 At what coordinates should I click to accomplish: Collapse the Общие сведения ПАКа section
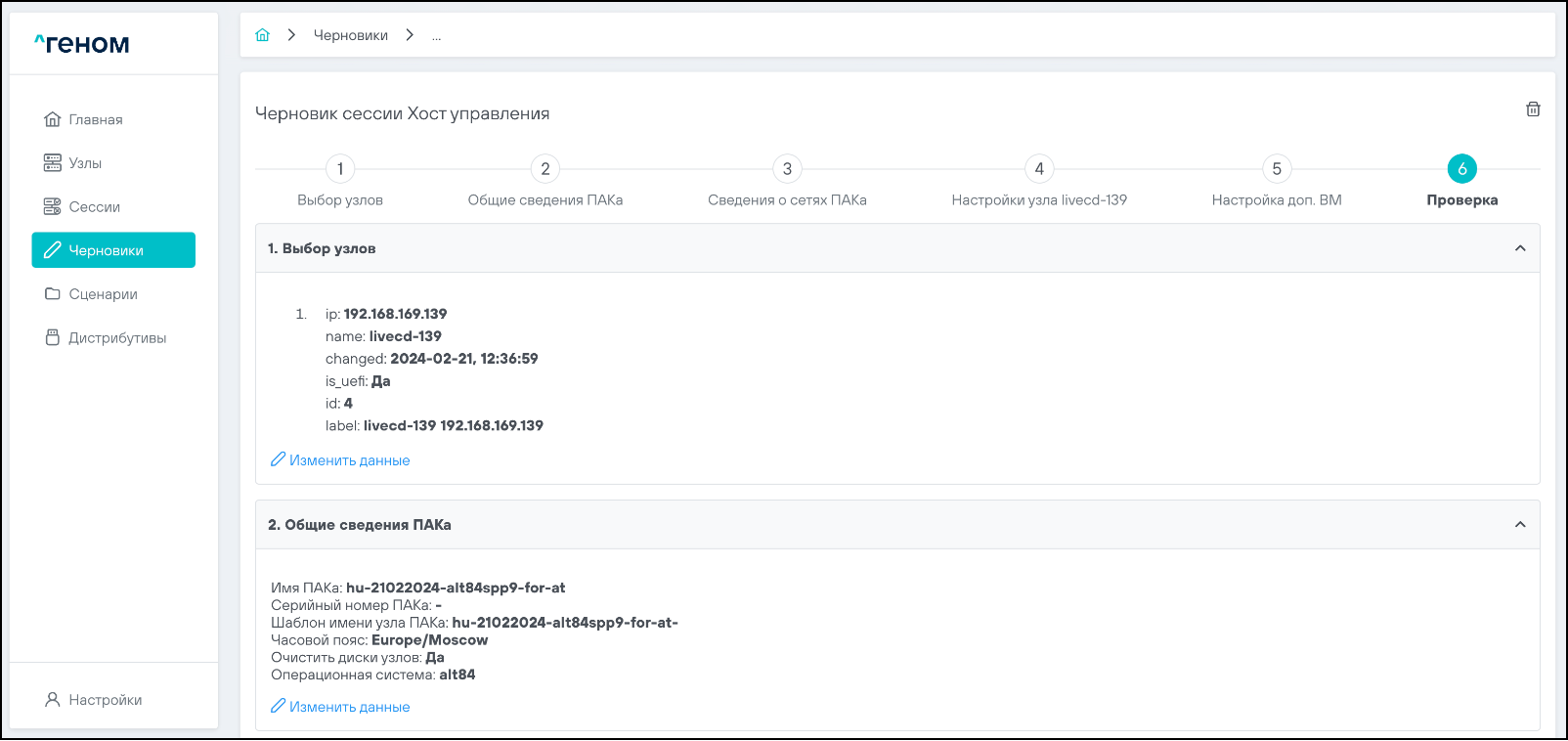pos(1520,525)
